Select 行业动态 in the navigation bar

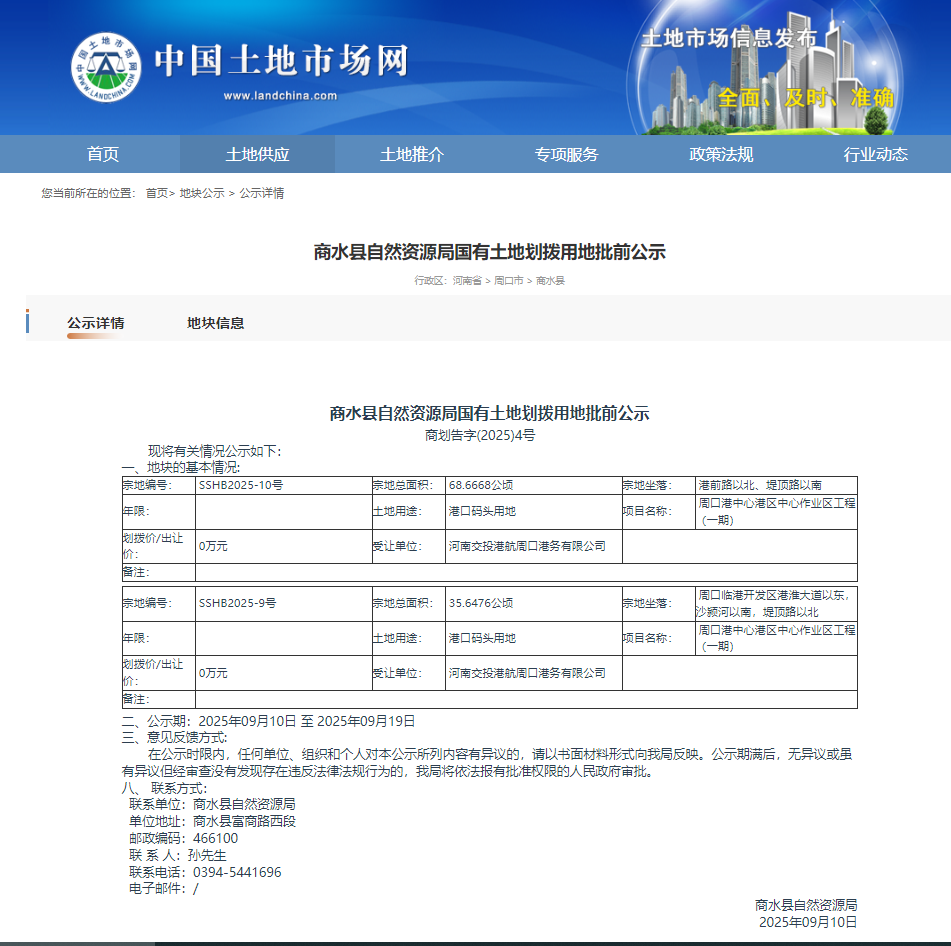pyautogui.click(x=875, y=154)
